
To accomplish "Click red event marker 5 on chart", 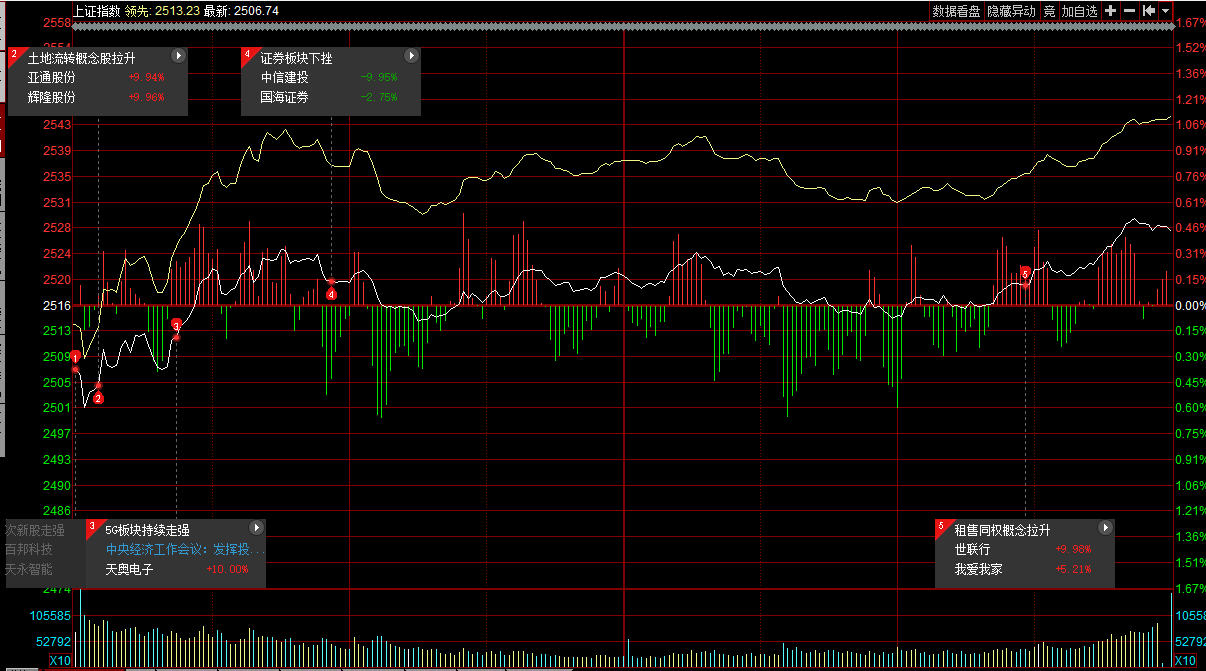I will click(1025, 272).
